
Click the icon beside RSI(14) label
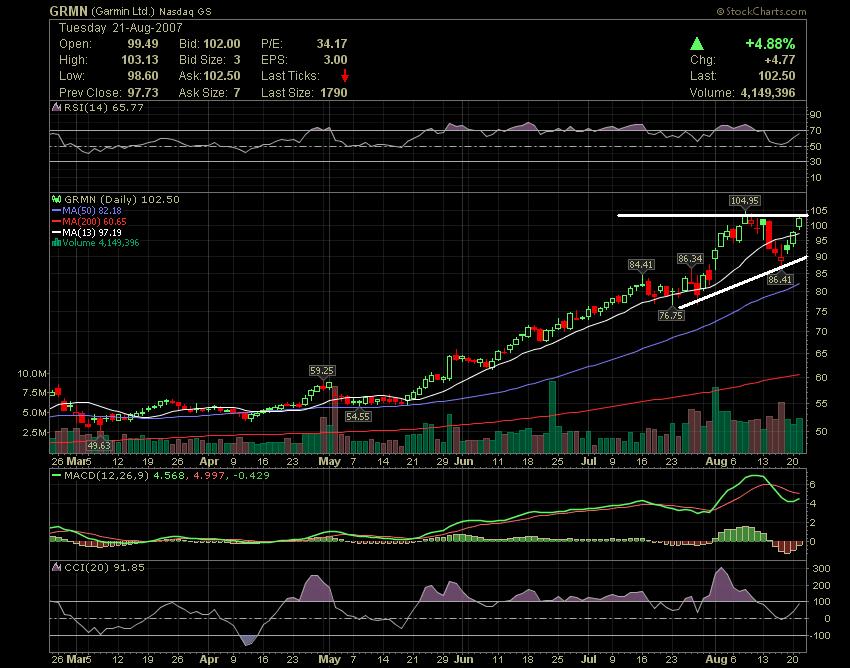[56, 107]
